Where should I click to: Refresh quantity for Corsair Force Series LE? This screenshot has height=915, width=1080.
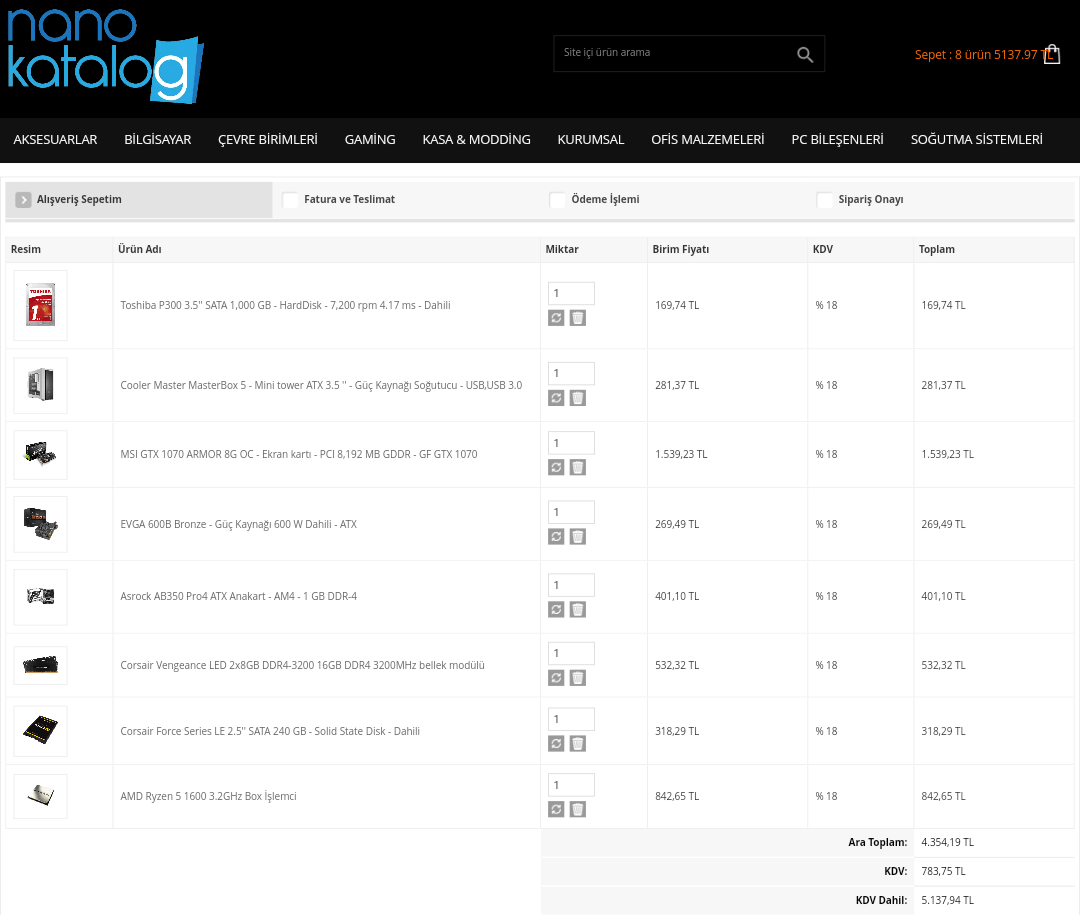click(556, 743)
